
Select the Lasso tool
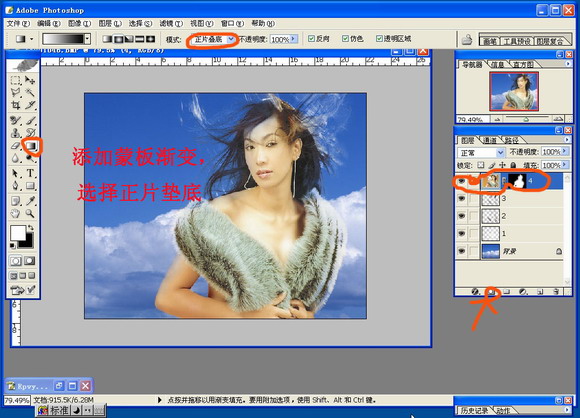(x=16, y=92)
